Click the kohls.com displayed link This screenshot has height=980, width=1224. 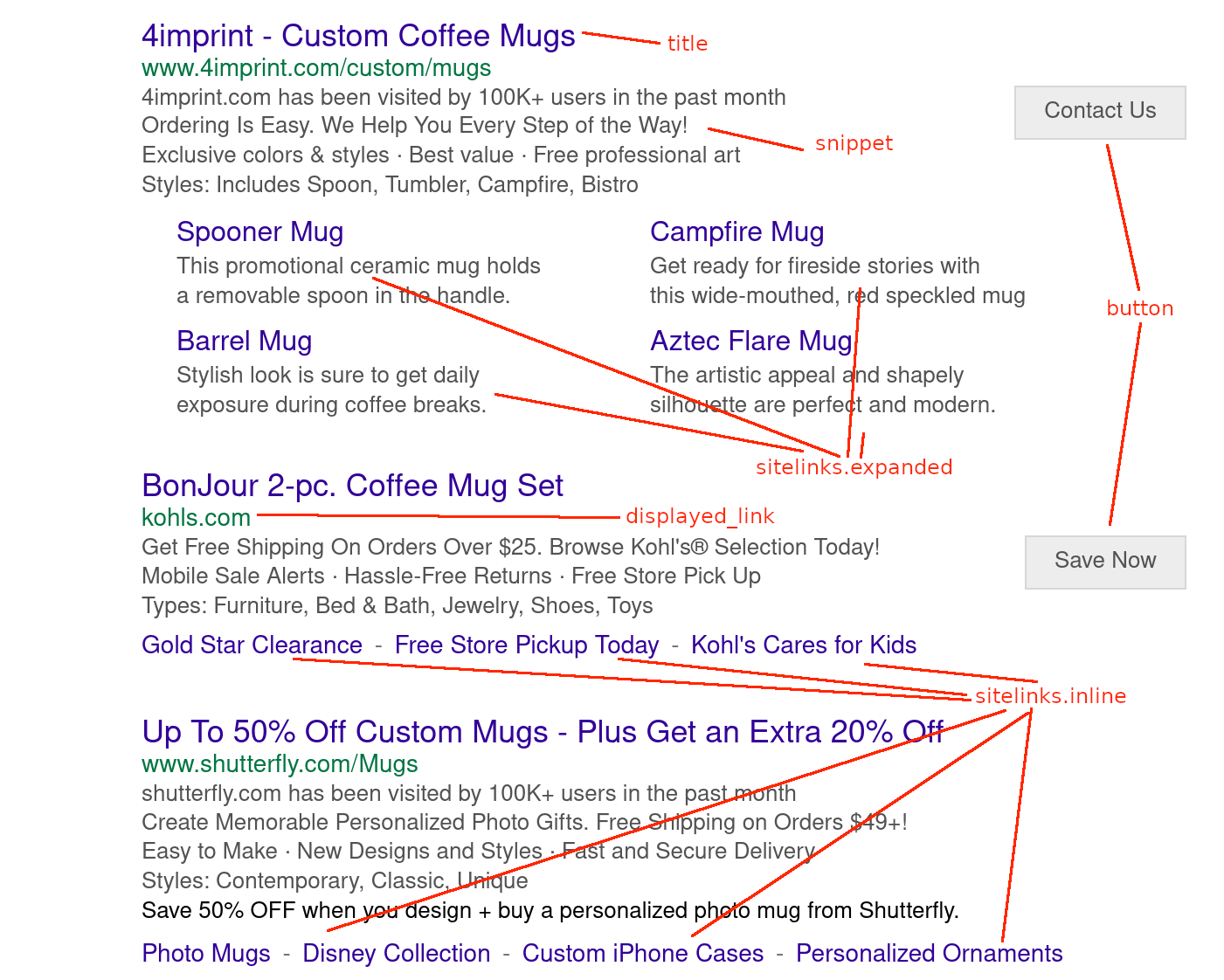click(x=196, y=518)
